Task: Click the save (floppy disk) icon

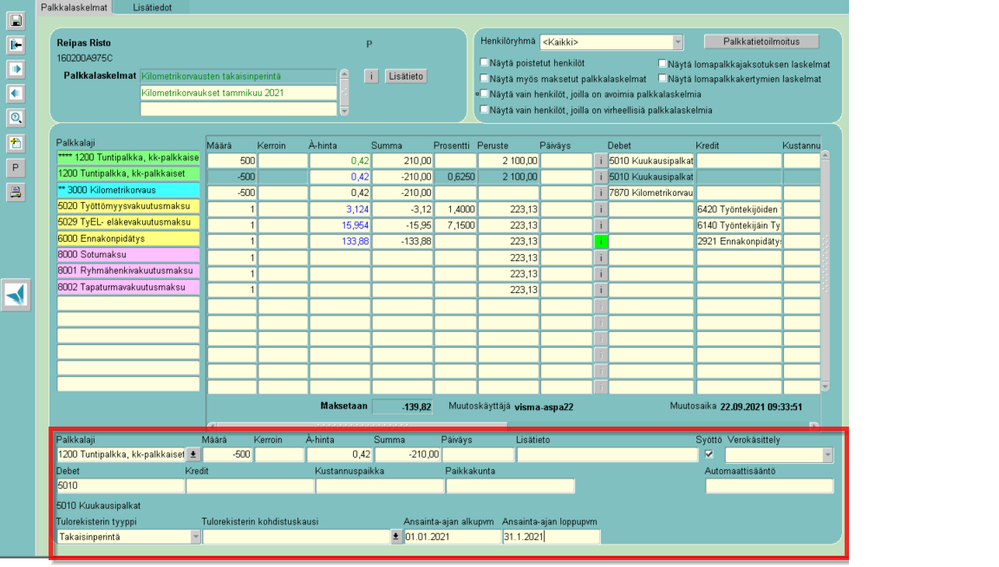Action: click(x=16, y=20)
